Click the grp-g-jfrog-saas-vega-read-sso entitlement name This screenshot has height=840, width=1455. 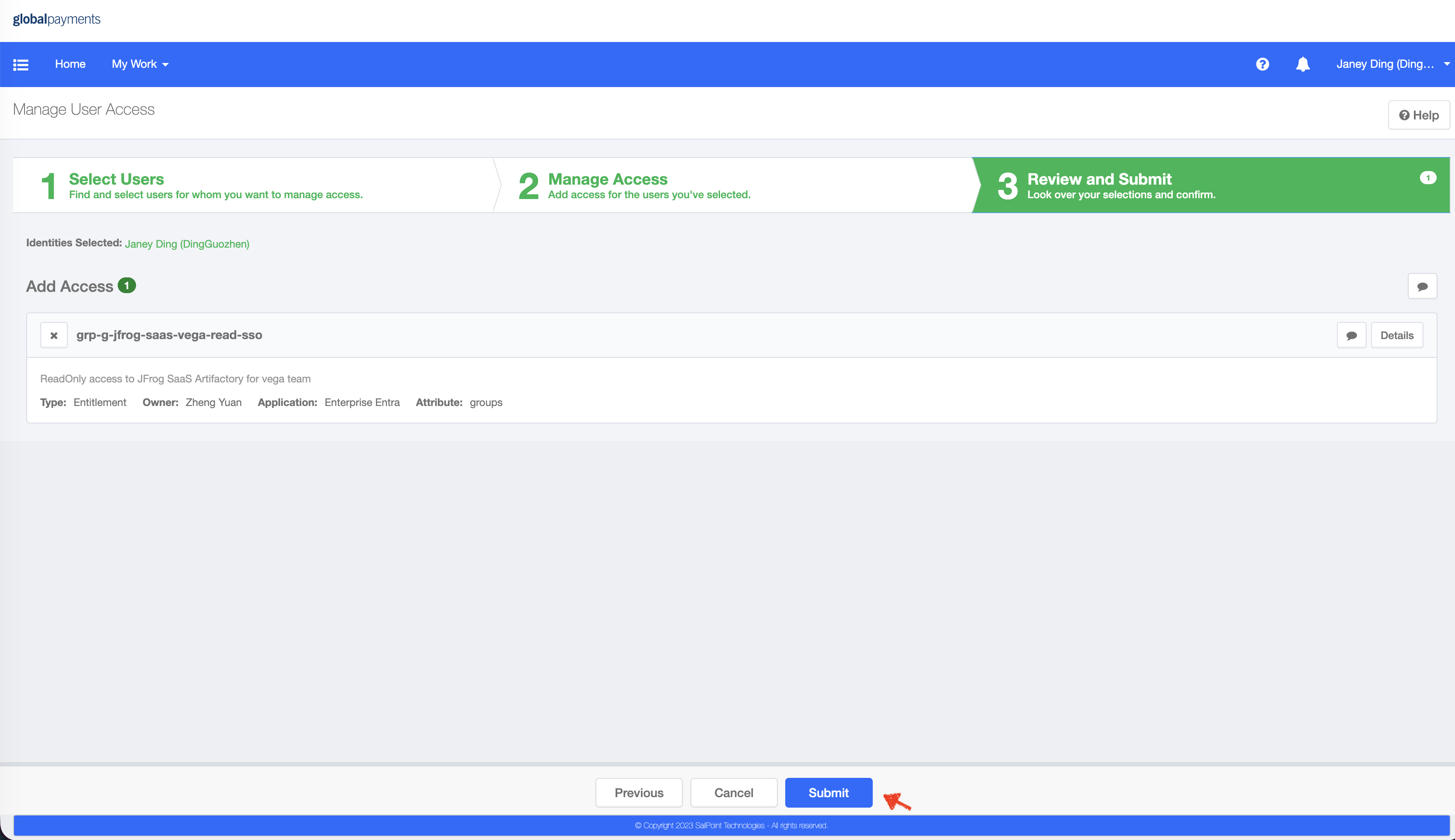coord(170,335)
